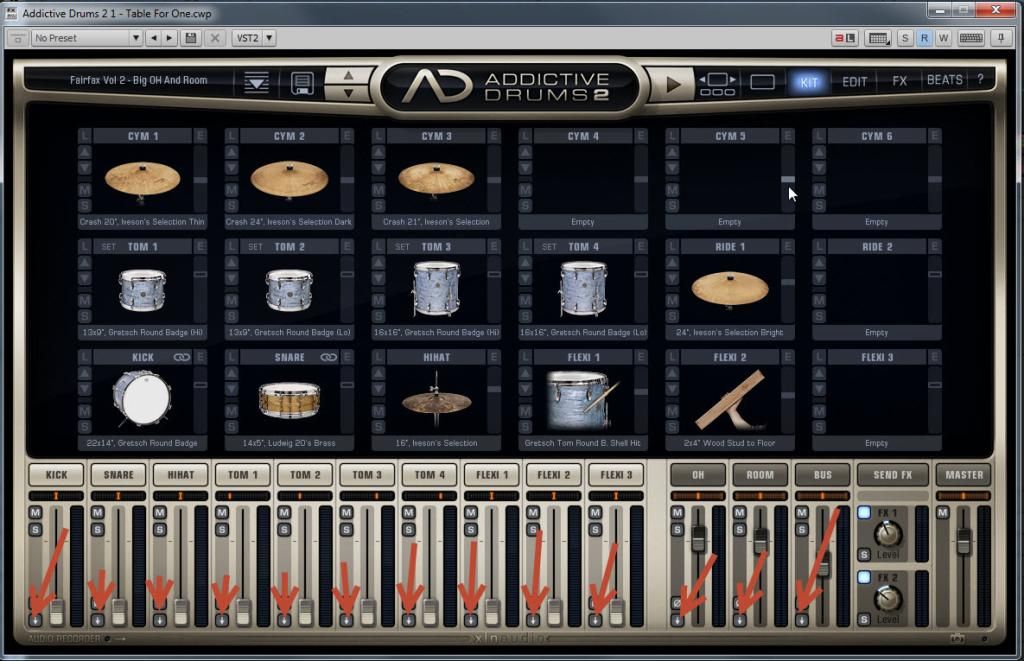Click the link icon on the Kick slot
The height and width of the screenshot is (661, 1024).
coord(181,357)
